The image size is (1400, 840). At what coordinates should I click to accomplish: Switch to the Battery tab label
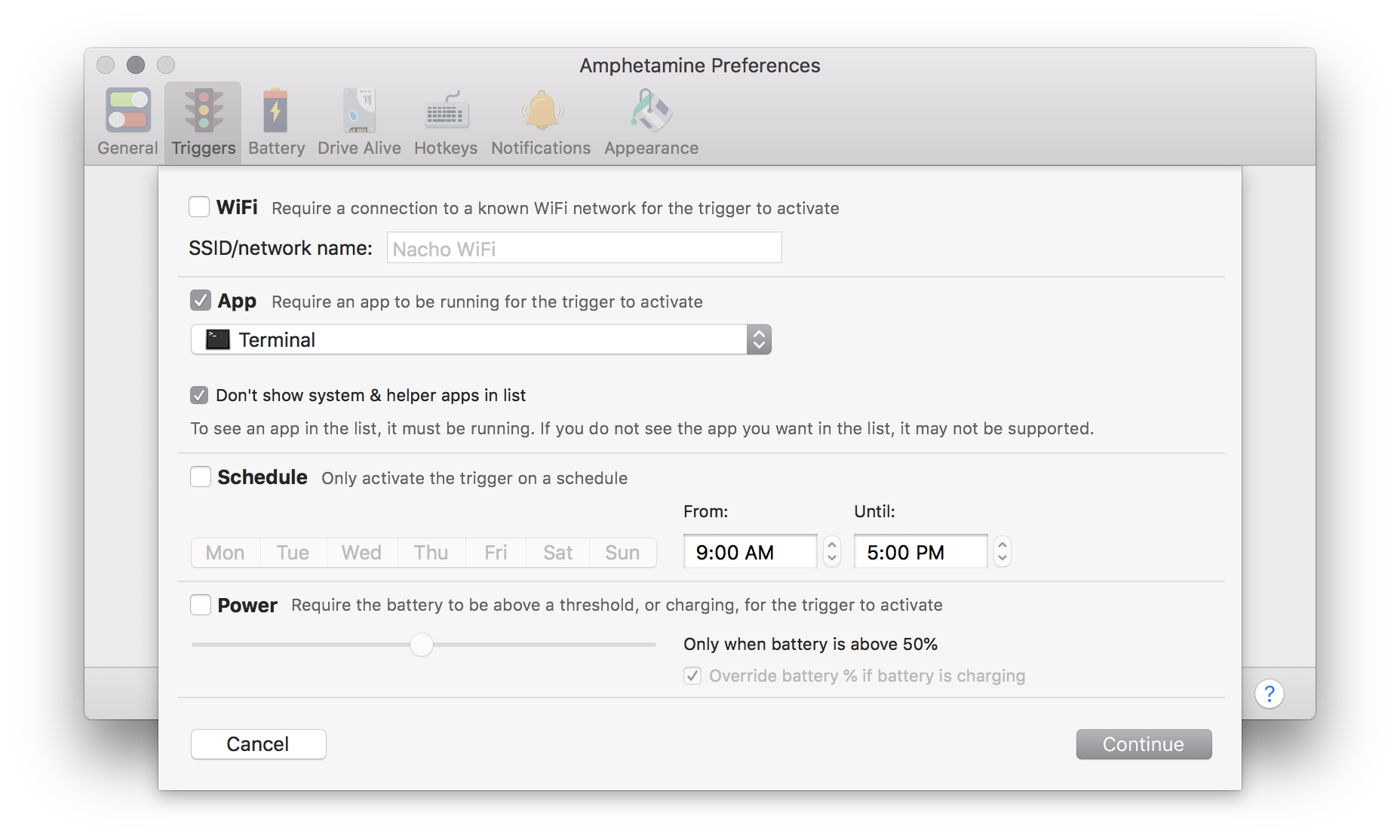pos(277,148)
